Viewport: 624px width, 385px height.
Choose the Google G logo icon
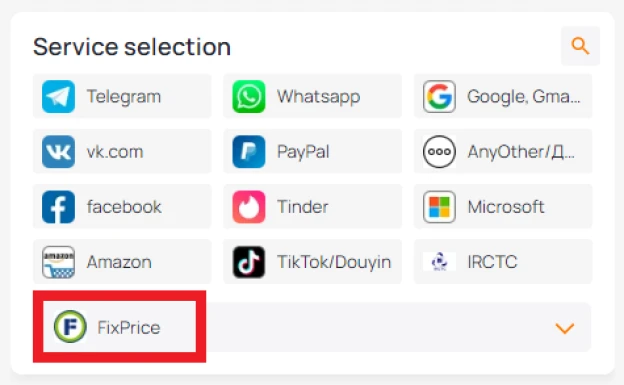[439, 96]
